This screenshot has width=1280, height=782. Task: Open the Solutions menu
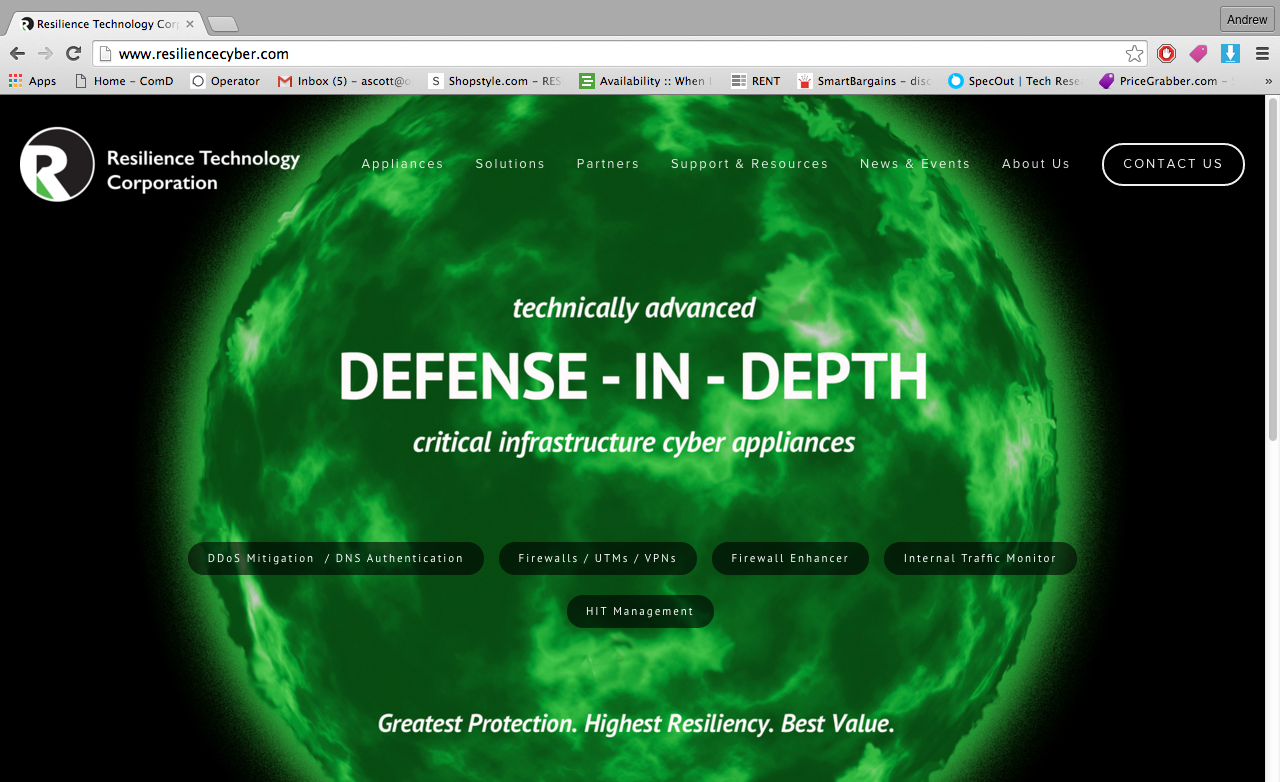pyautogui.click(x=510, y=164)
